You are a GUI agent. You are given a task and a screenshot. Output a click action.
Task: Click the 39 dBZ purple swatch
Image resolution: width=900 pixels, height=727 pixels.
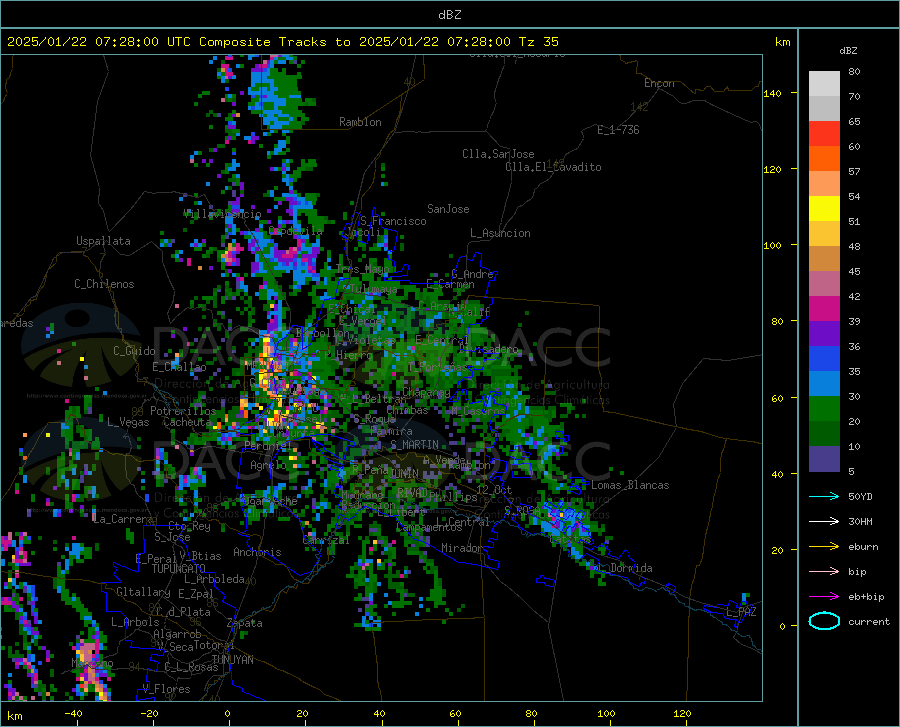(824, 334)
